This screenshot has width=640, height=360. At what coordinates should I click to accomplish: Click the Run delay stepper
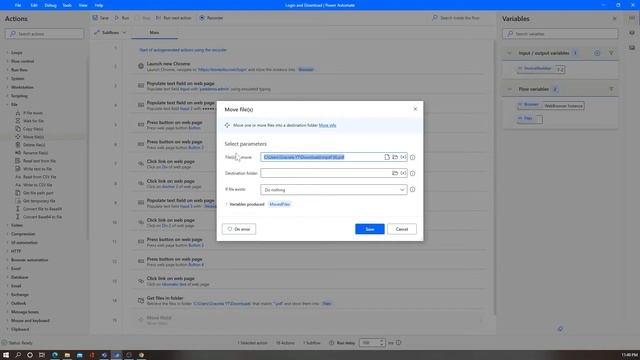[382, 342]
